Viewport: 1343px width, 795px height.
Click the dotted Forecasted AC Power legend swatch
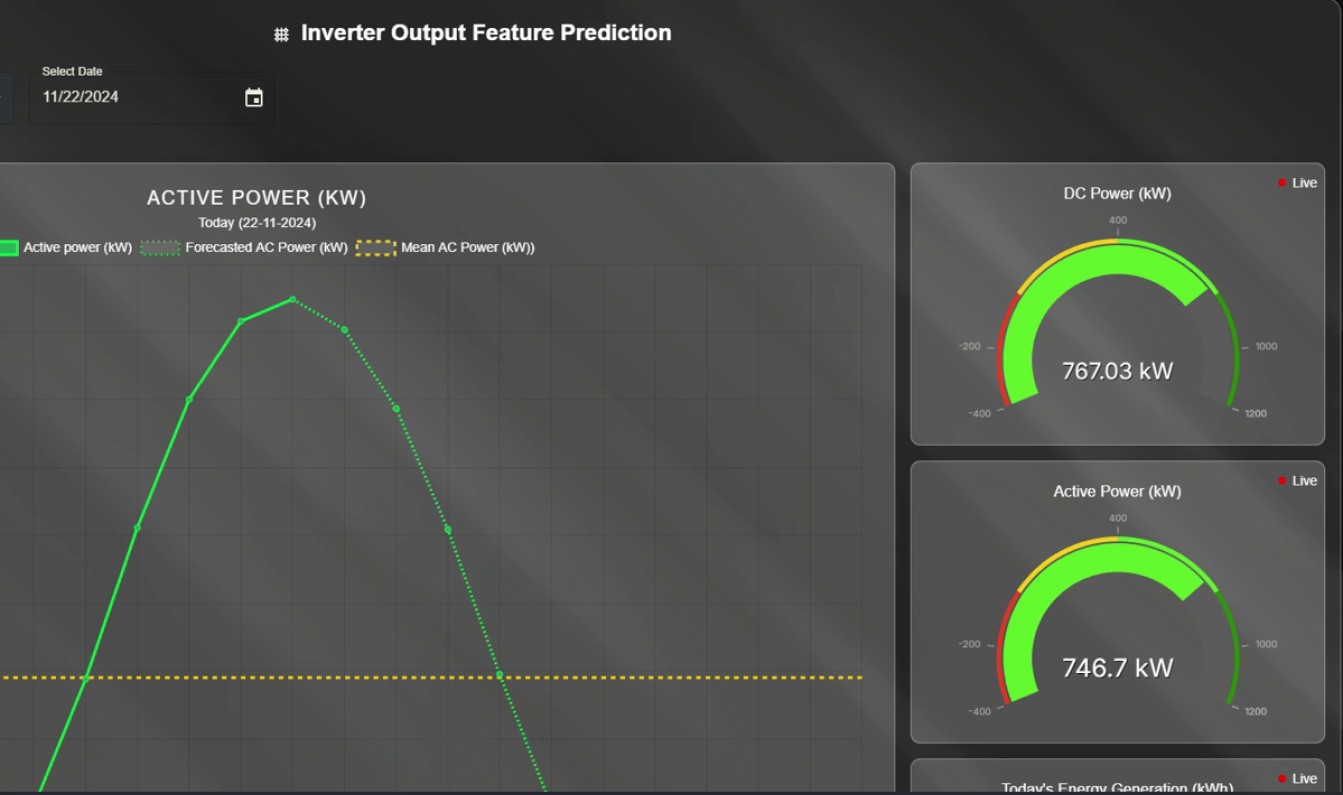[x=160, y=248]
